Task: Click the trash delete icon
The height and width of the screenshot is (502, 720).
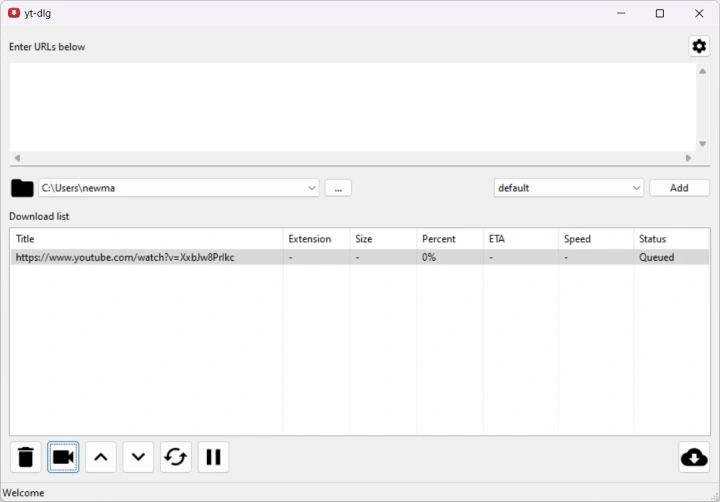Action: point(26,457)
